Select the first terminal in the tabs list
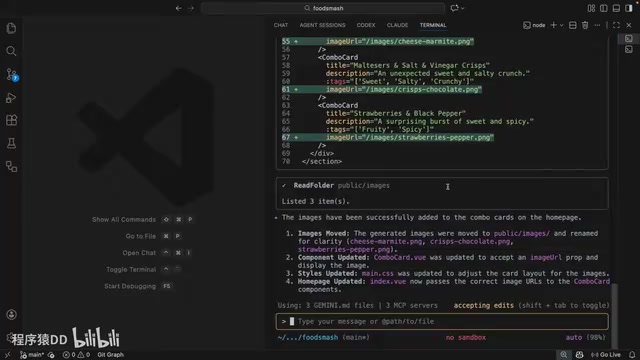The image size is (640, 360). 629,38
